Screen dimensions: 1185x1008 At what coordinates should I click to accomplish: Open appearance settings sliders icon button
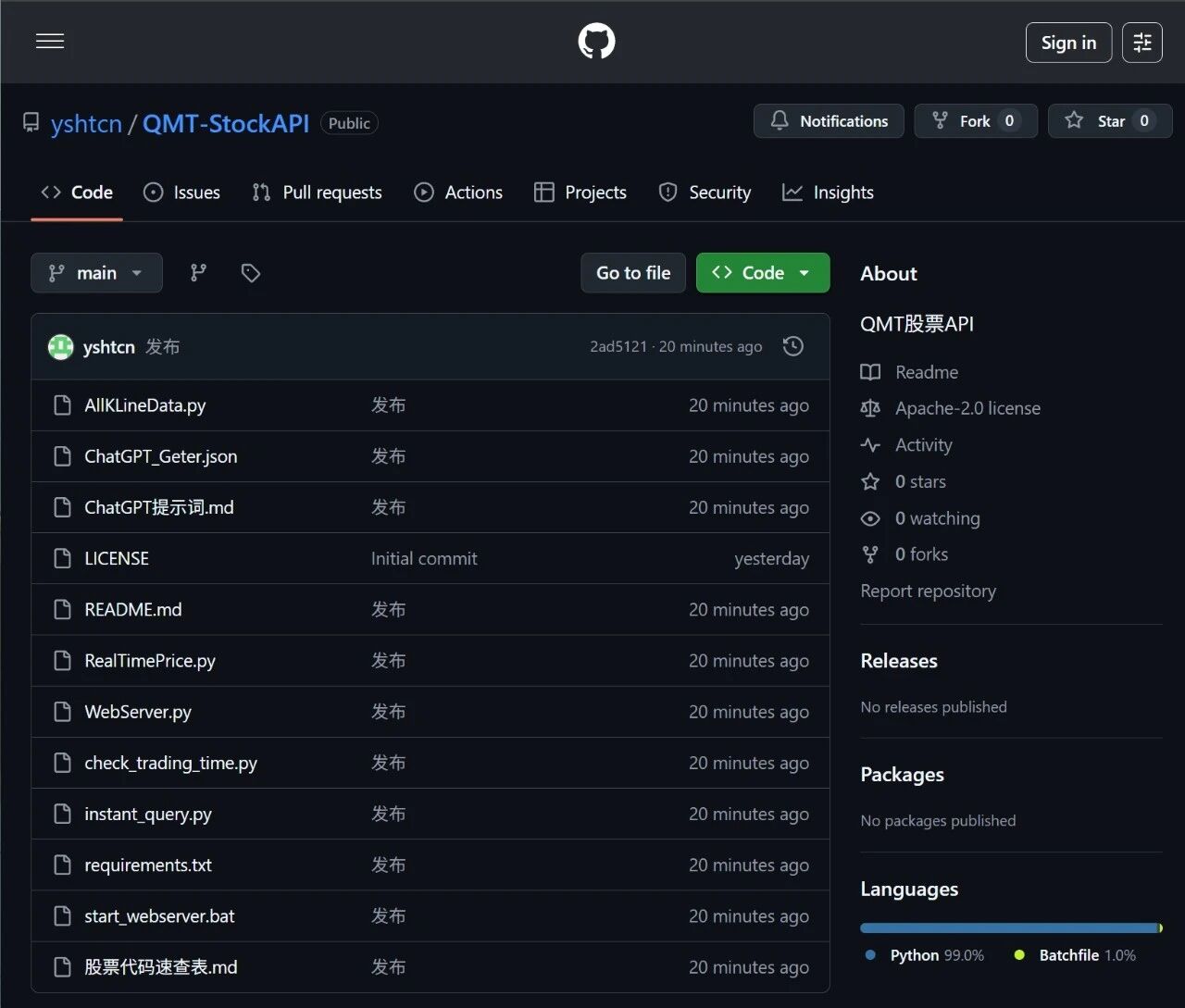click(x=1142, y=43)
